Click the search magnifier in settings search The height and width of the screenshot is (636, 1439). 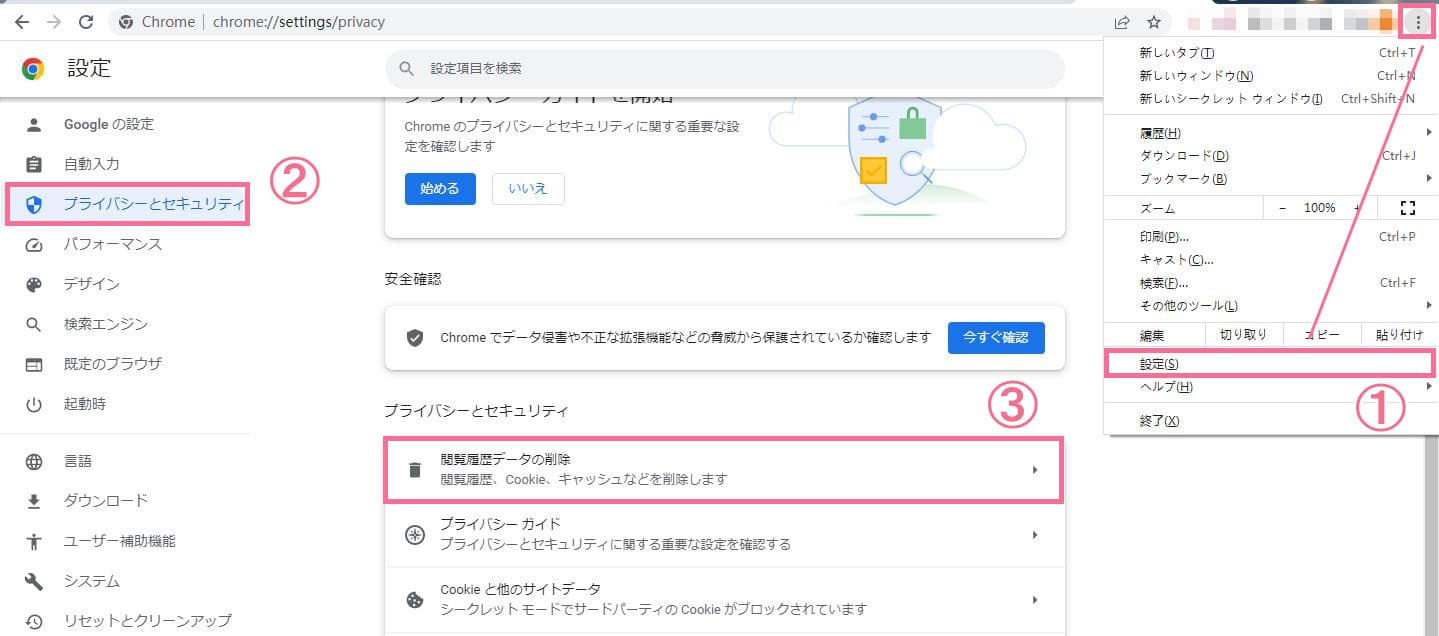pos(407,69)
